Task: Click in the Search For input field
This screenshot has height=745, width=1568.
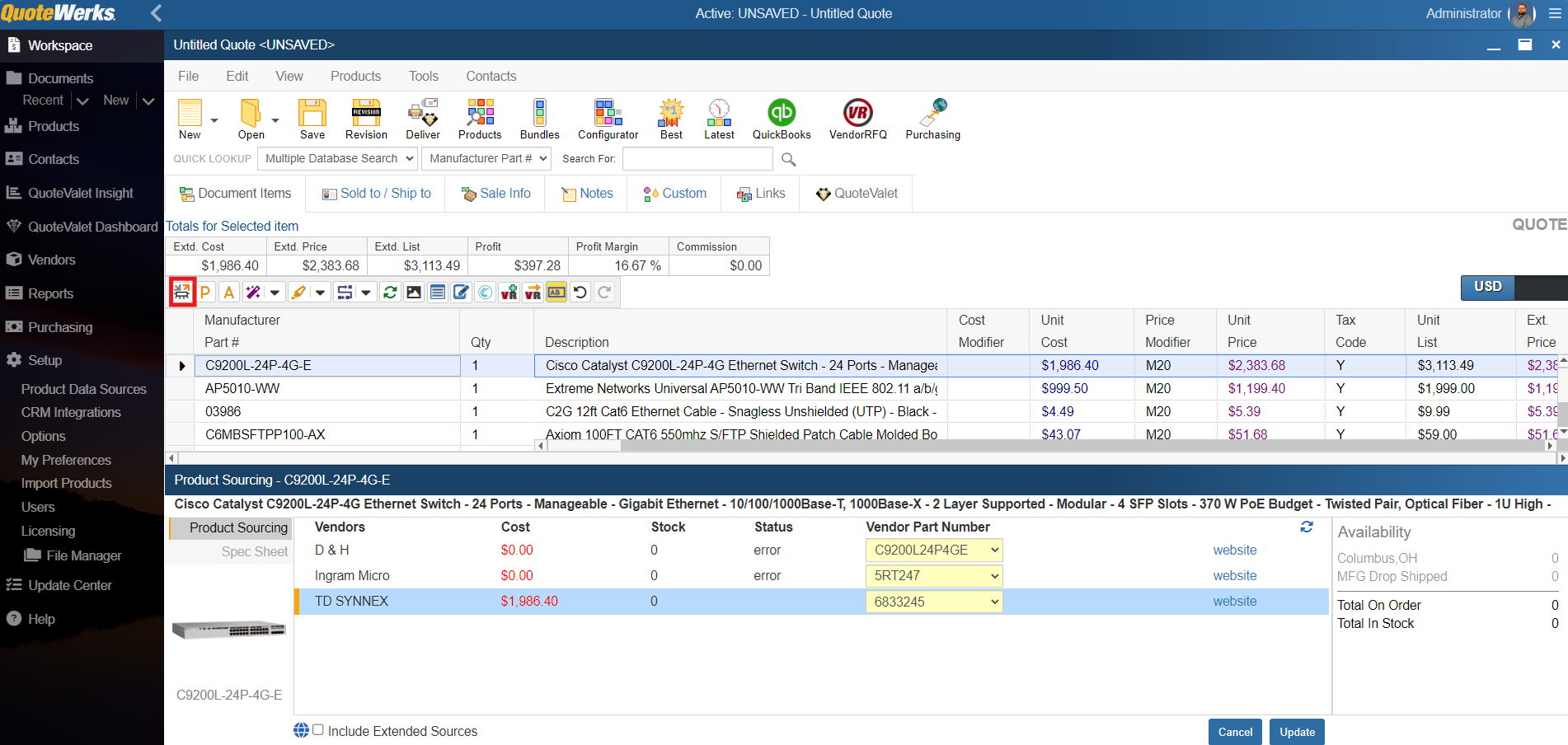Action: tap(697, 159)
